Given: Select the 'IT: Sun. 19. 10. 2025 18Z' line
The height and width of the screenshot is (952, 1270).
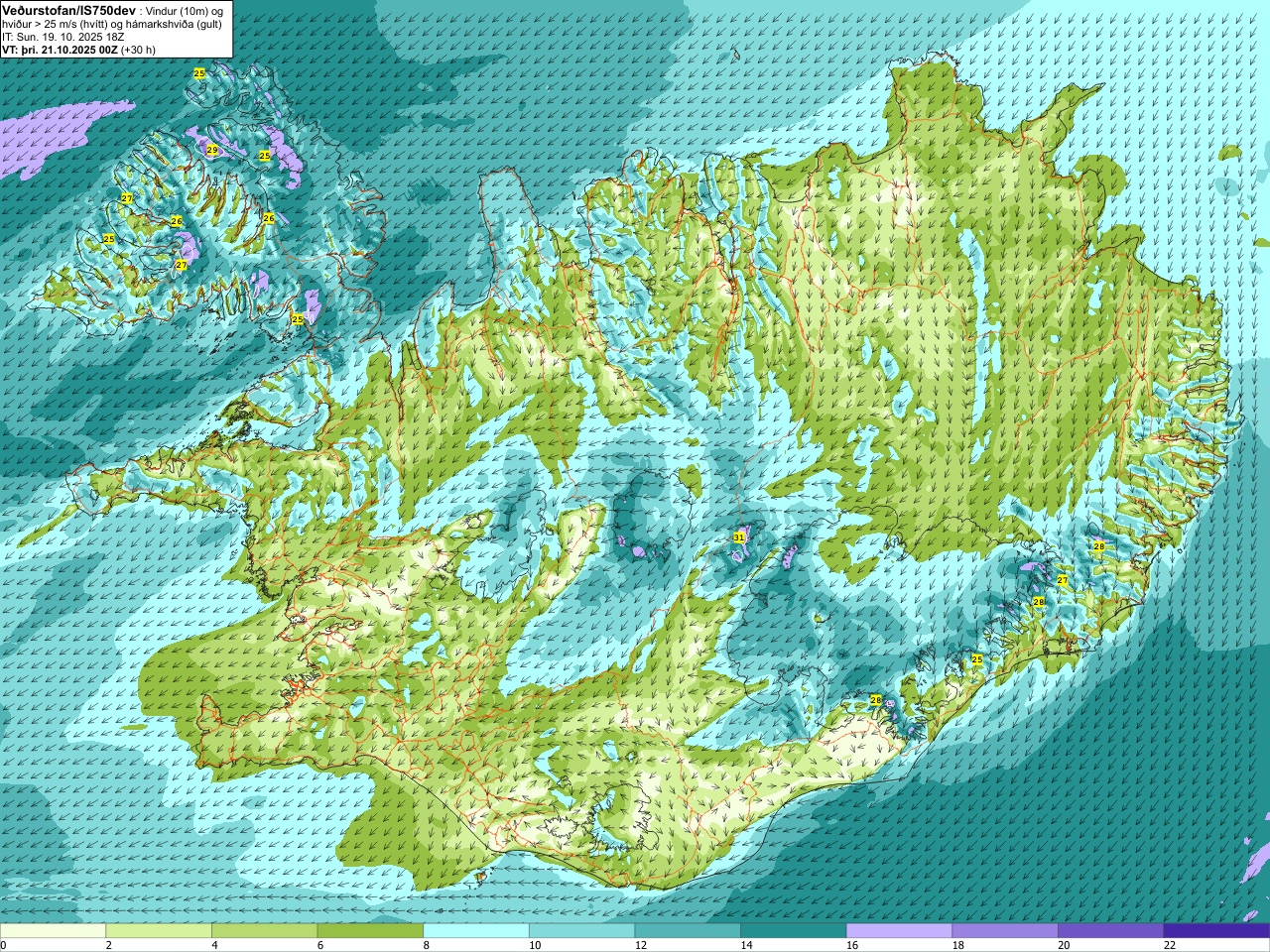Looking at the screenshot, I should [63, 37].
